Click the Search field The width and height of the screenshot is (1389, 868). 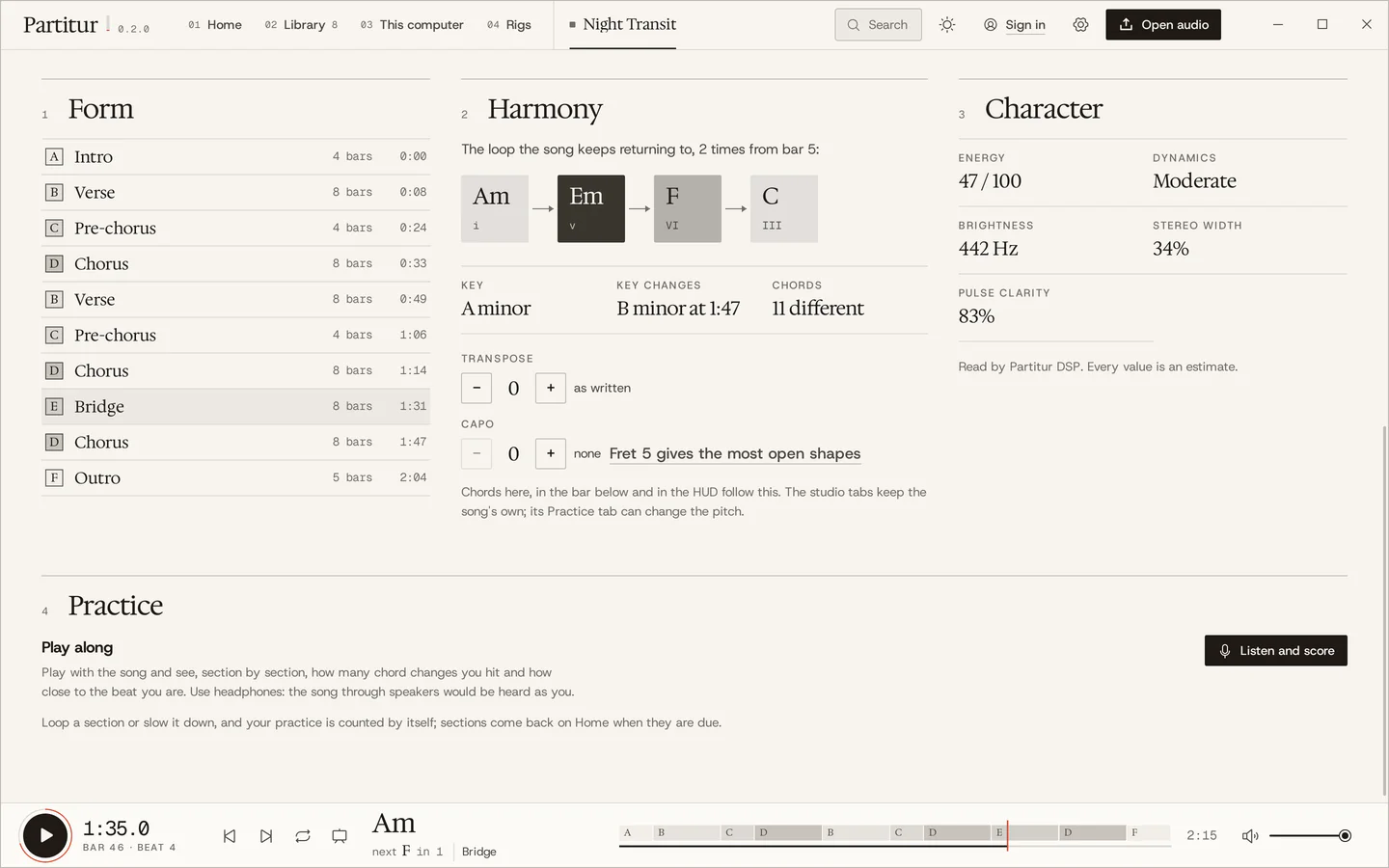[879, 25]
